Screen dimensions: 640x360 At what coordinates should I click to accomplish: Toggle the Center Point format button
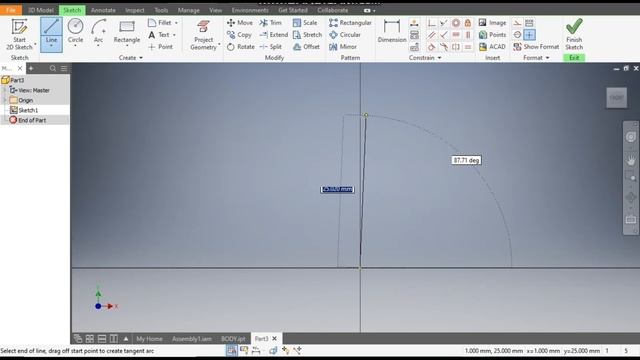pos(529,35)
